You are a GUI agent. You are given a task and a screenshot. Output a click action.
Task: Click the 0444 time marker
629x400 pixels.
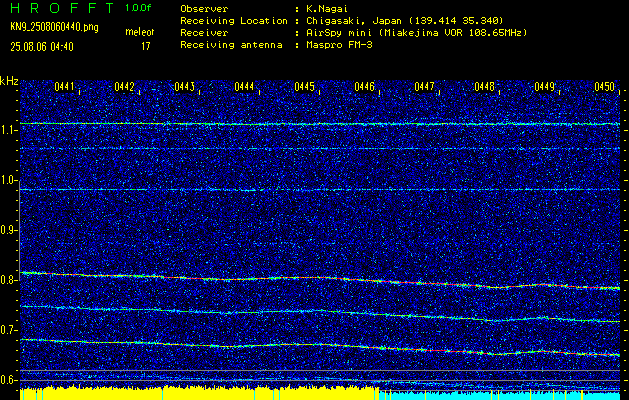point(244,87)
